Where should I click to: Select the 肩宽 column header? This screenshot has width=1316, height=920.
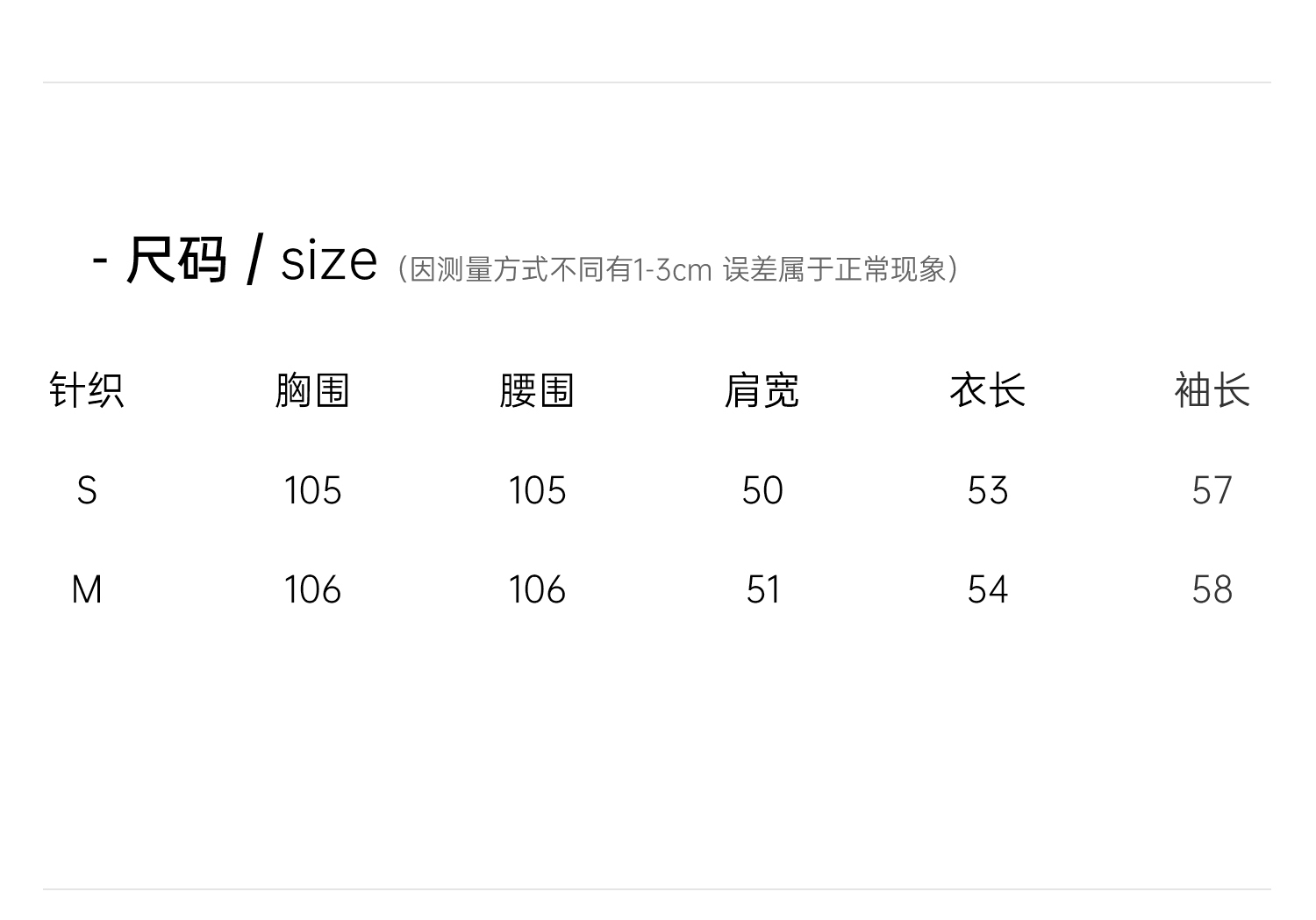click(762, 390)
